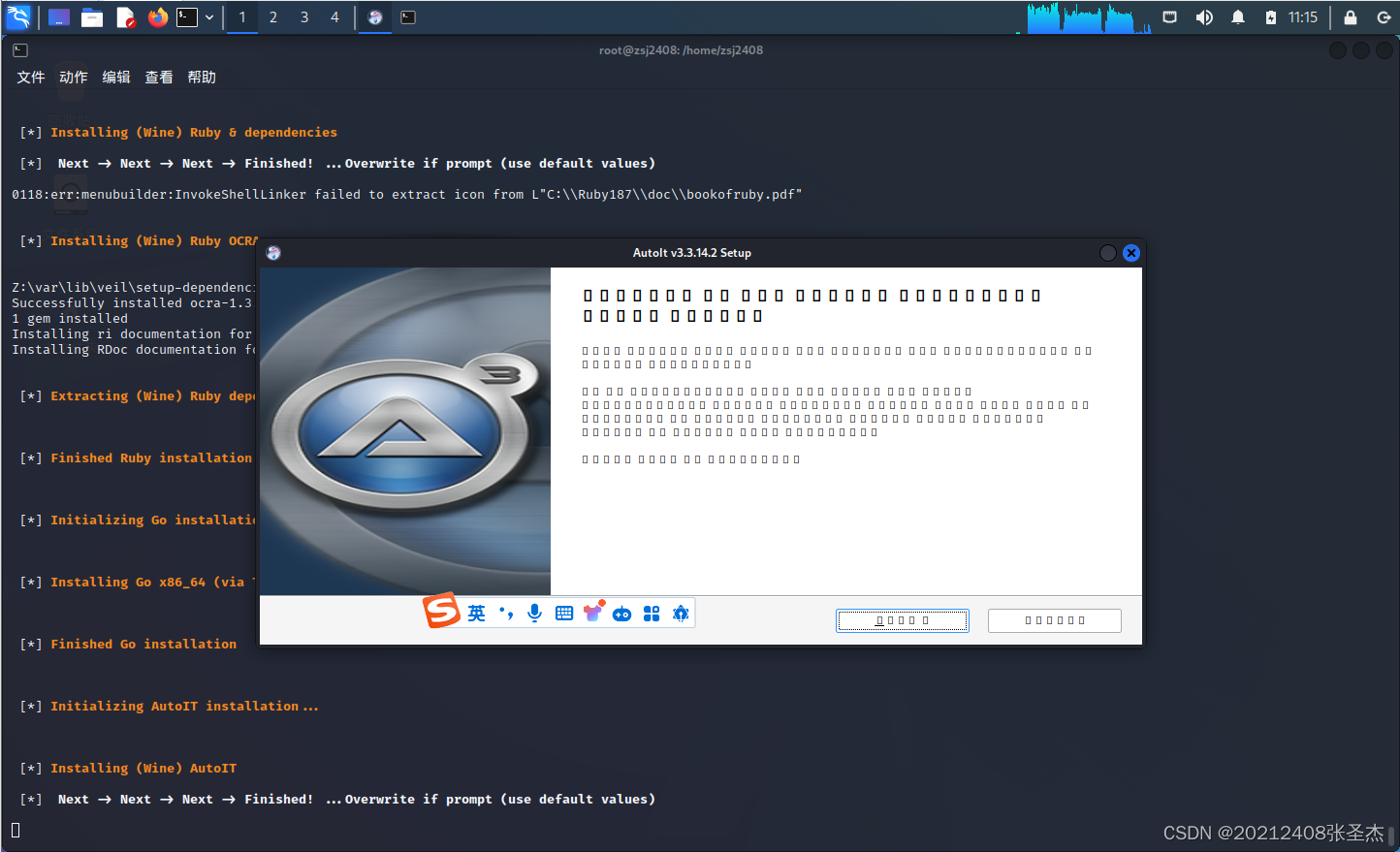Click the Sogou game controller icon
The height and width of the screenshot is (852, 1400).
(622, 615)
